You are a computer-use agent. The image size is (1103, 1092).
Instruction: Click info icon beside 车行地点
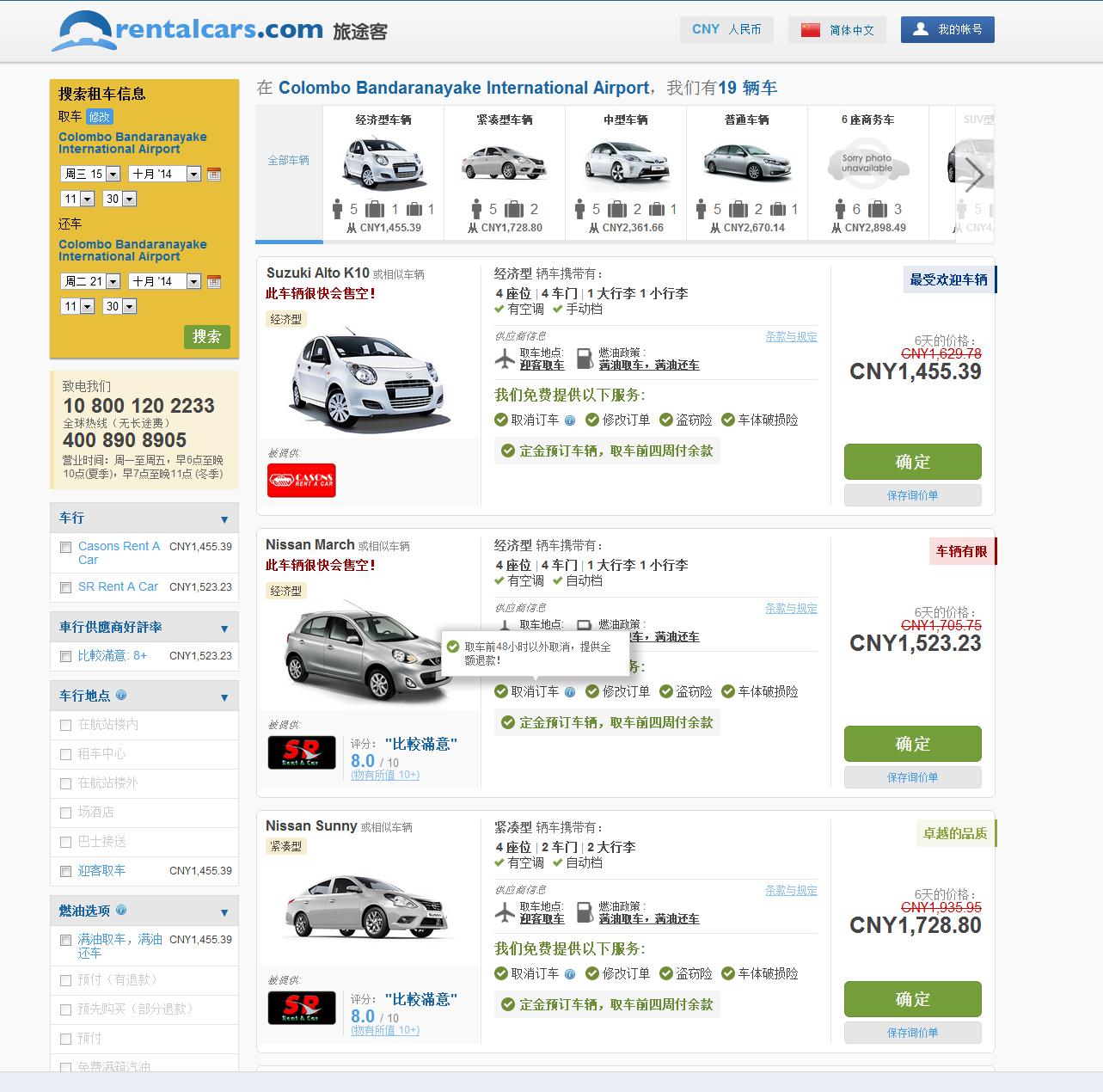121,695
